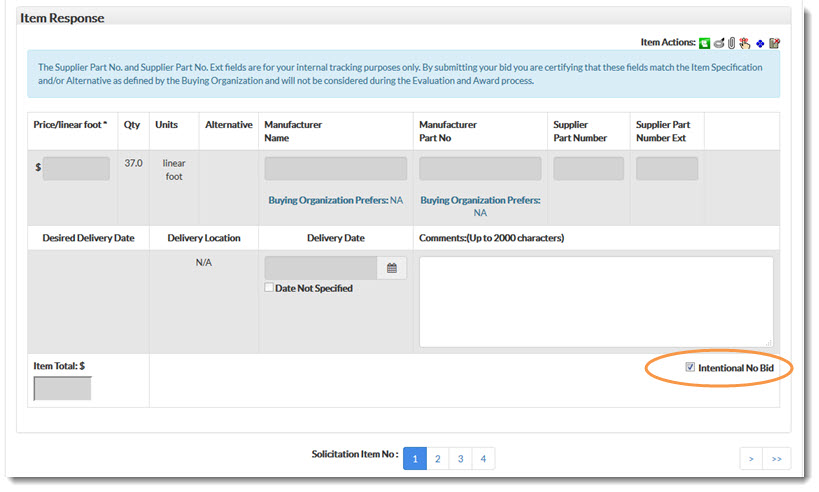The height and width of the screenshot is (492, 819).
Task: Click the 'Item Actions:' label
Action: (668, 42)
